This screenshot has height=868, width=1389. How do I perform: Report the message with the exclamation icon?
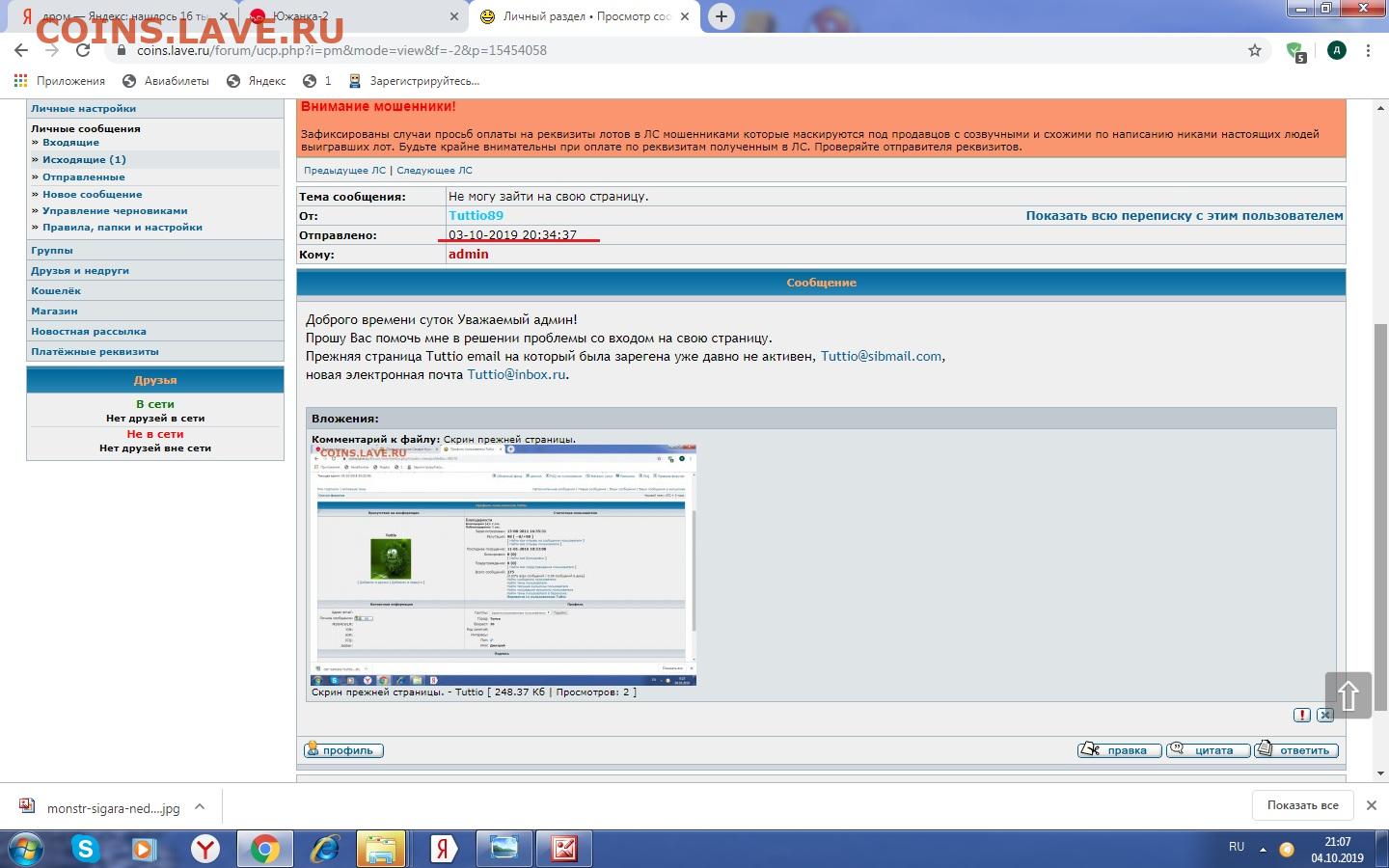point(1302,715)
